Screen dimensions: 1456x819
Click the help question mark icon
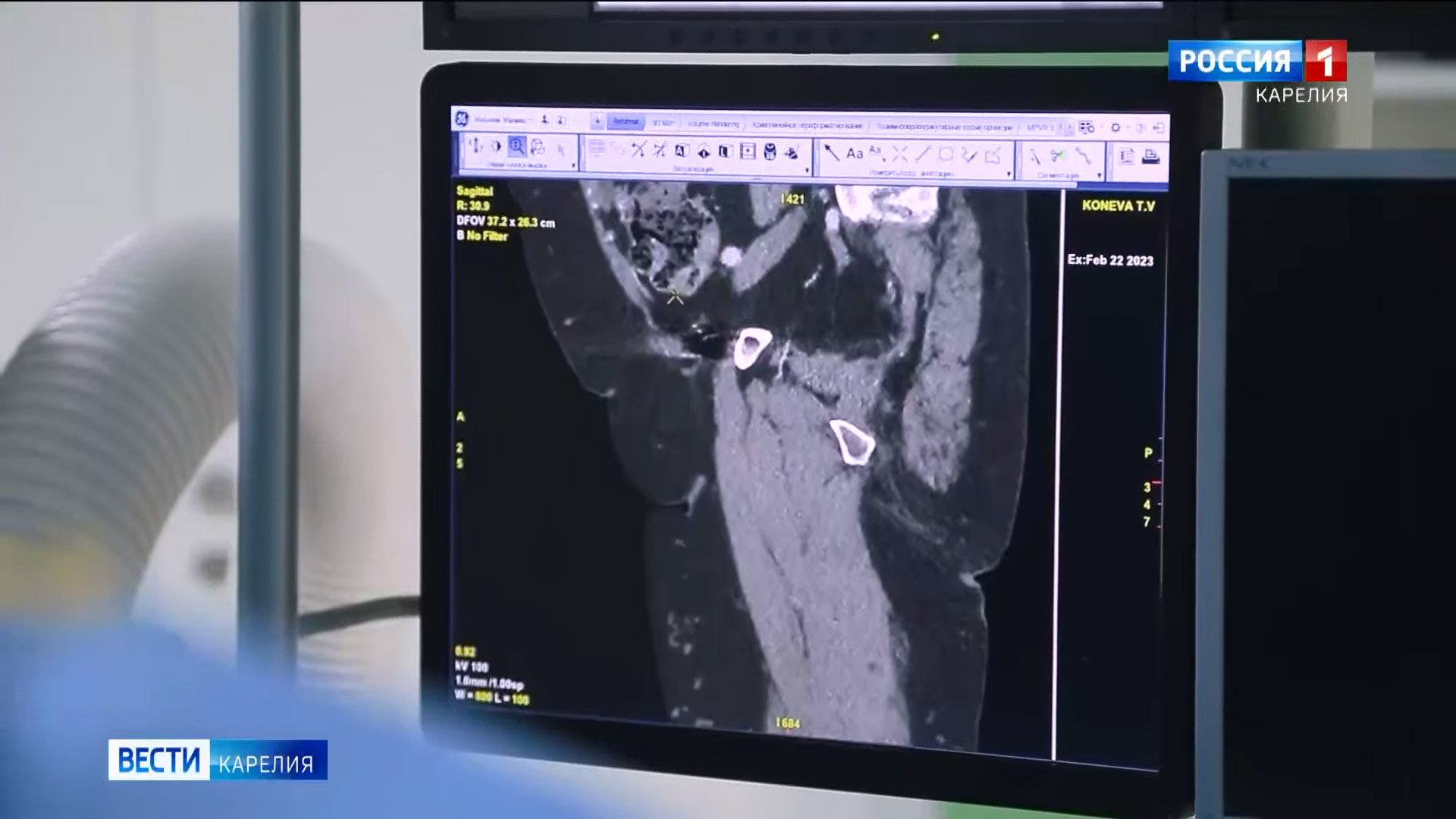[x=1140, y=128]
